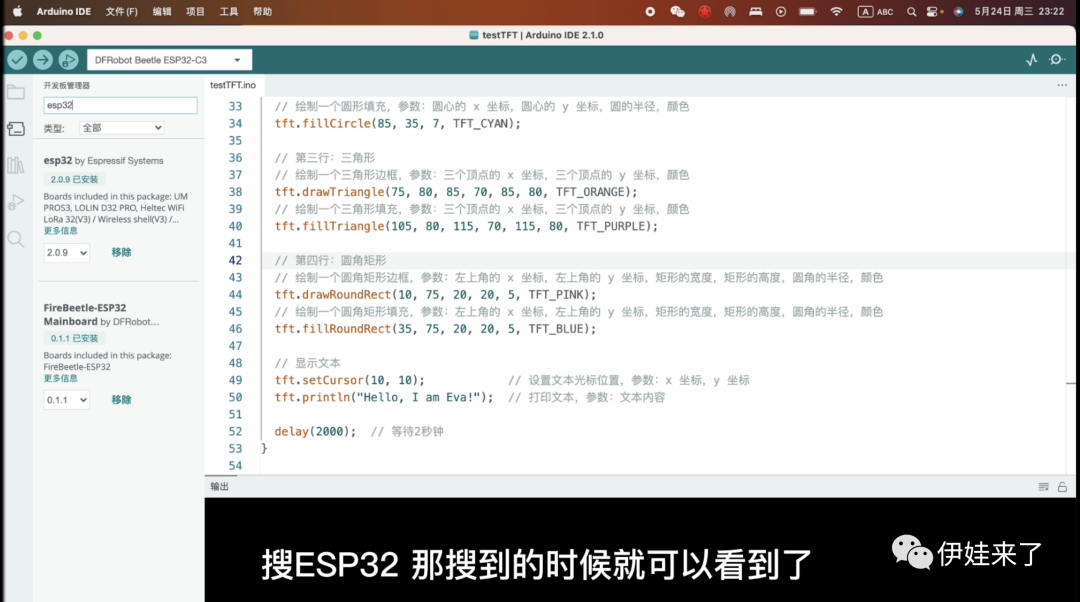Clear the output panel with lines icon
The width and height of the screenshot is (1080, 602).
coord(1044,487)
